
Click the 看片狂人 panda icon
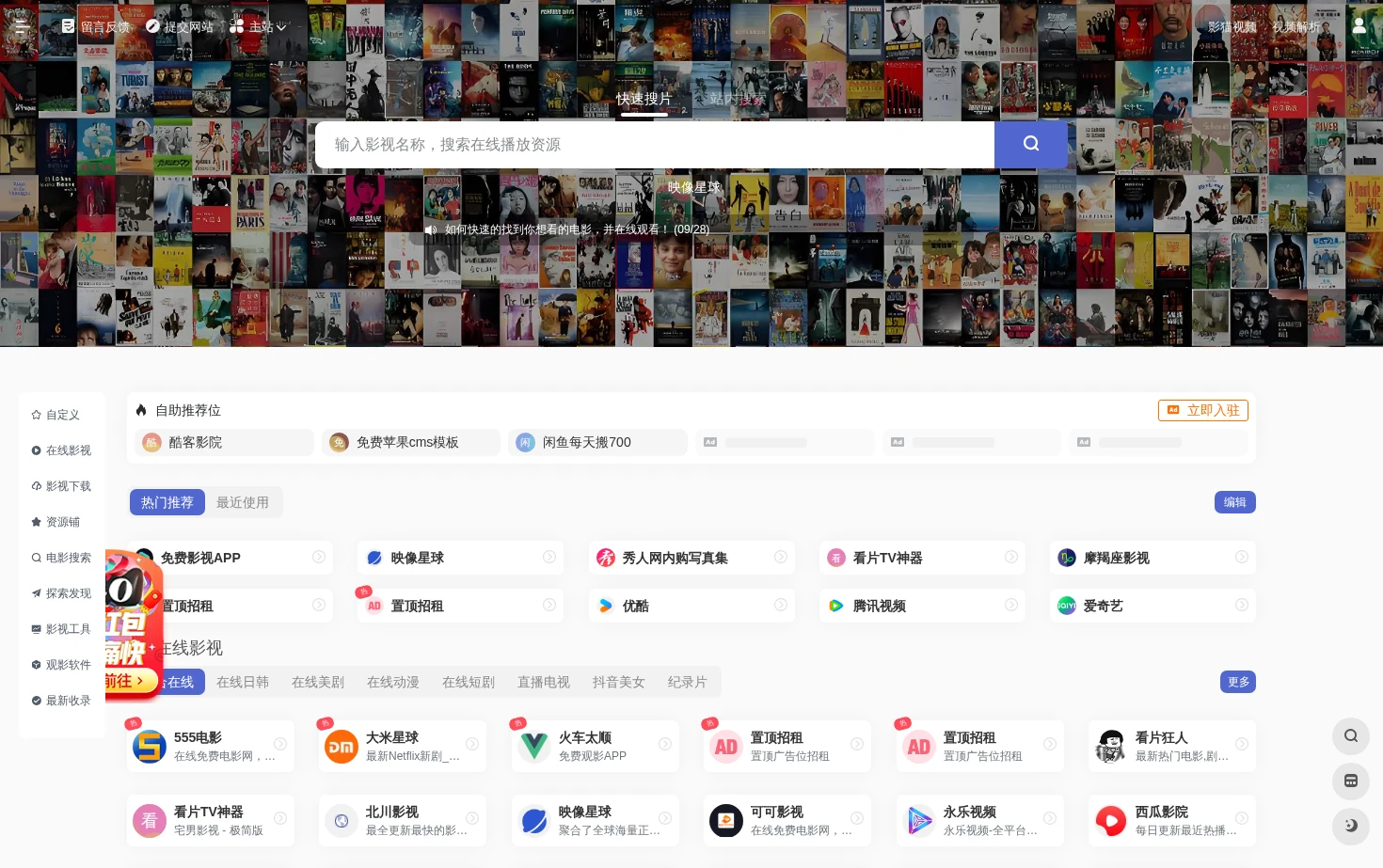pyautogui.click(x=1111, y=747)
